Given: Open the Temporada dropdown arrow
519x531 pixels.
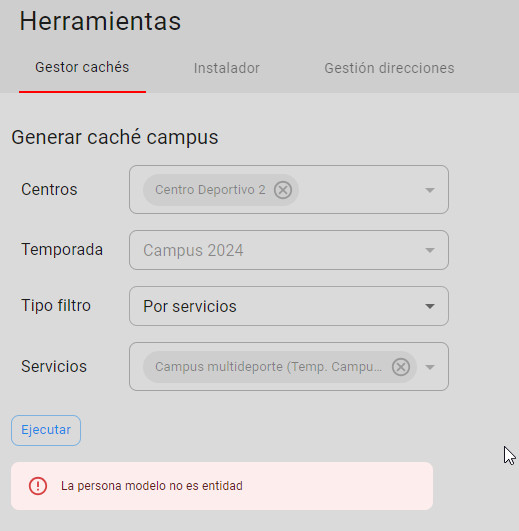Looking at the screenshot, I should pyautogui.click(x=430, y=250).
